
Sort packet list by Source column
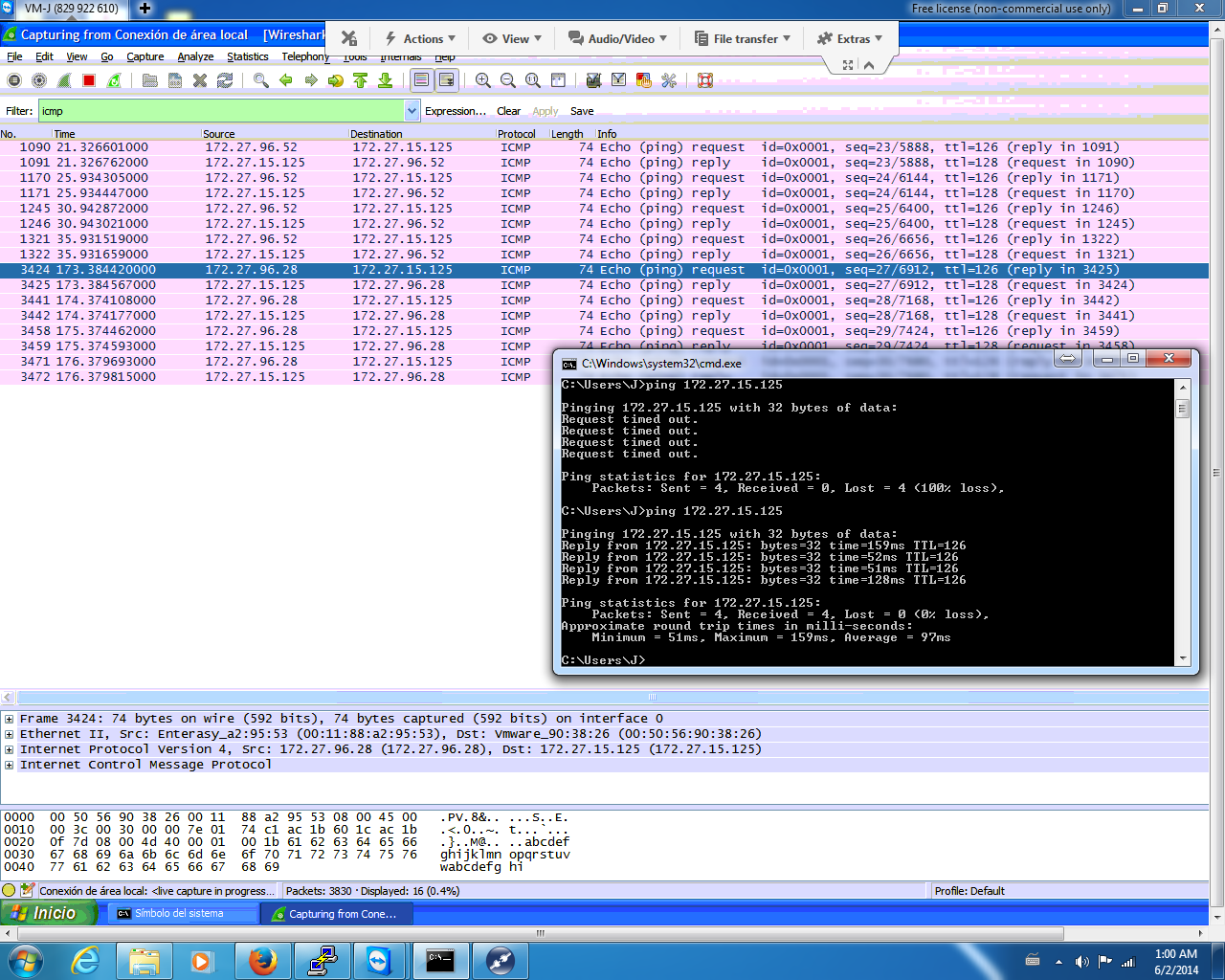click(x=274, y=134)
